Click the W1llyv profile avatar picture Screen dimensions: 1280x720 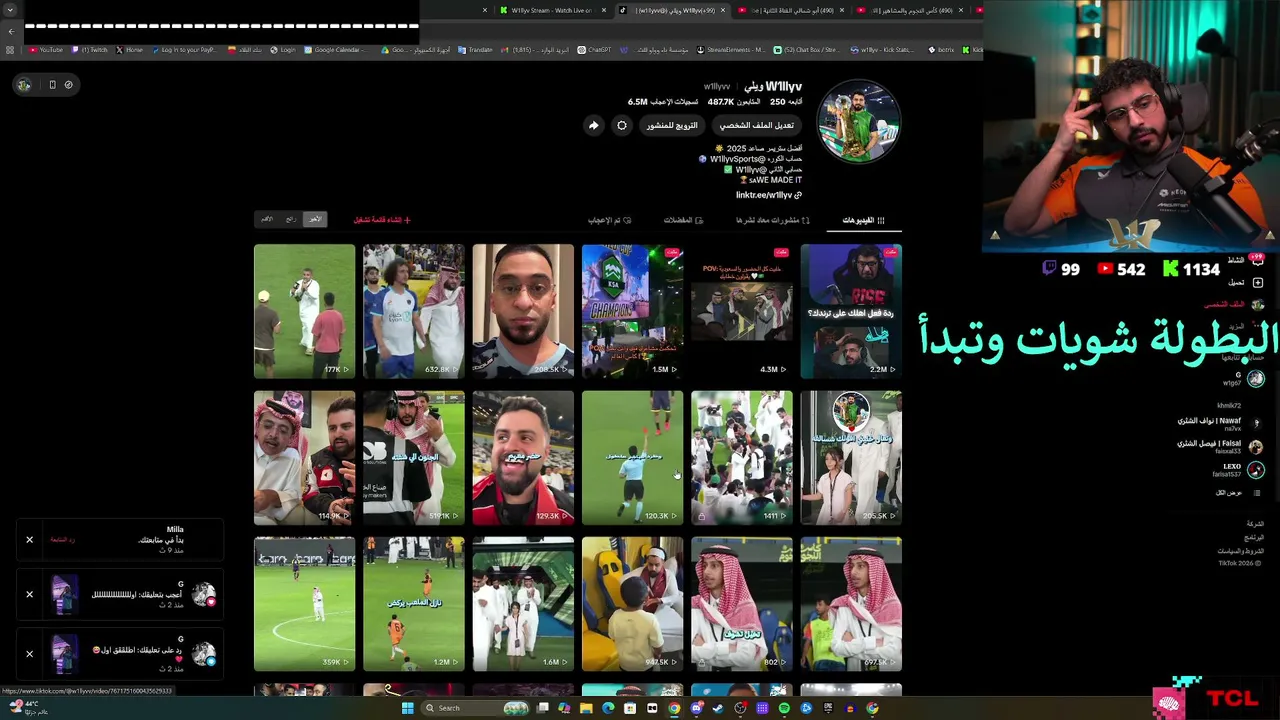(x=859, y=122)
